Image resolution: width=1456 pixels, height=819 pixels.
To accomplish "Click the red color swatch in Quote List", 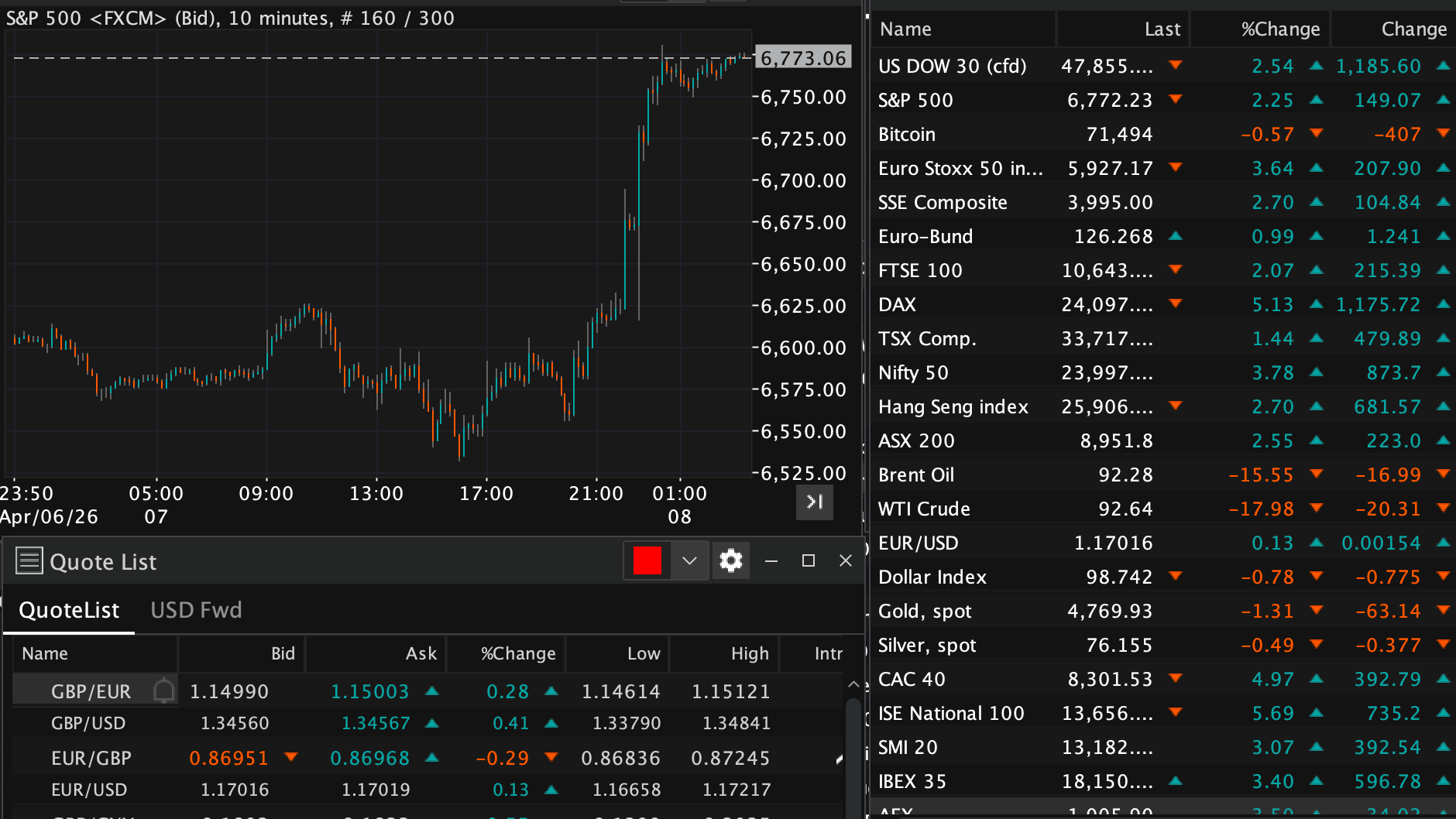I will (647, 560).
